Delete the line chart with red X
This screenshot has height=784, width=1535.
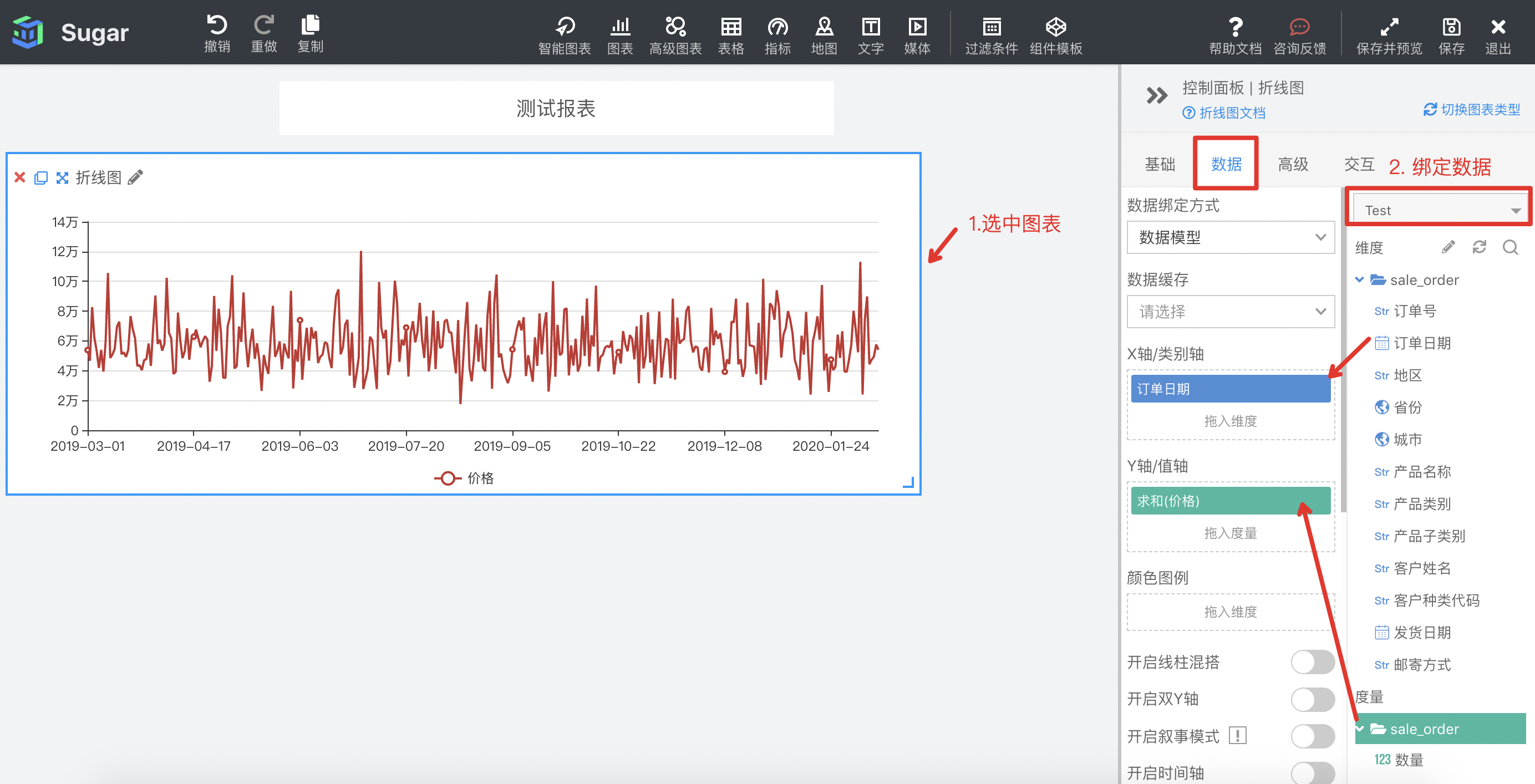tap(19, 177)
